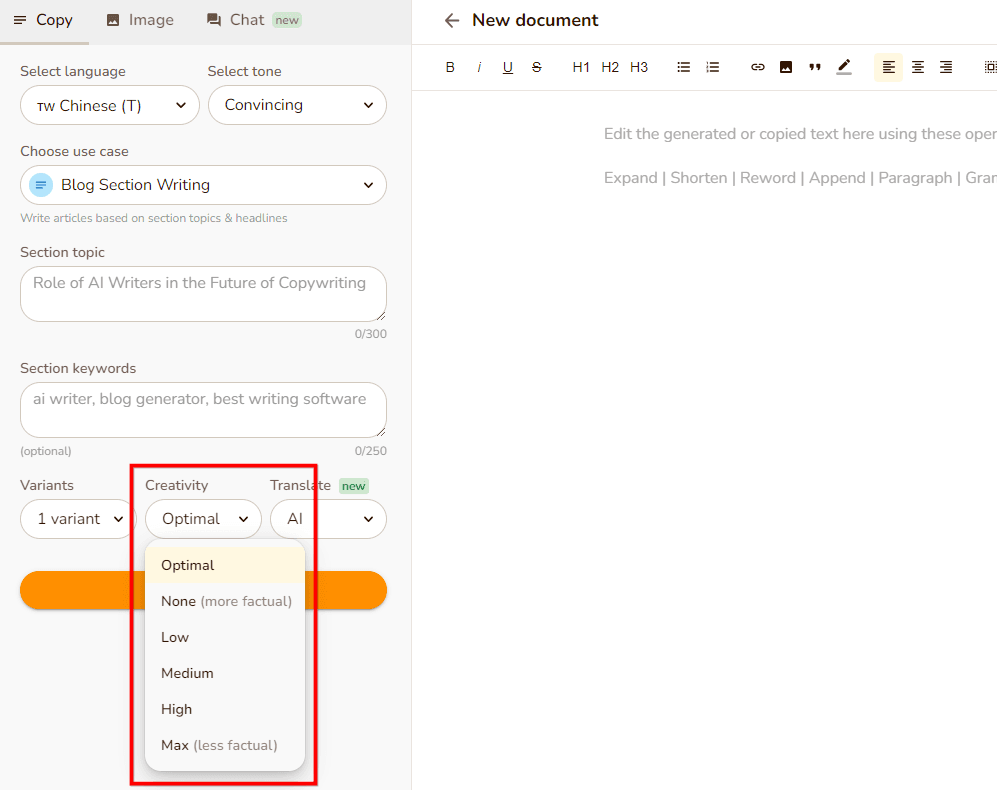Image resolution: width=997 pixels, height=790 pixels.
Task: Apply strikethrough formatting
Action: coord(537,67)
